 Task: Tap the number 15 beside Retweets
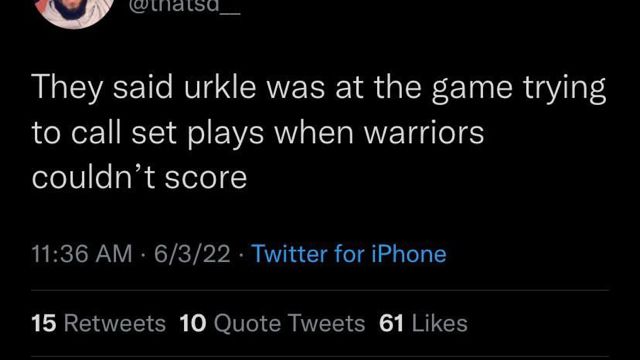click(x=44, y=324)
